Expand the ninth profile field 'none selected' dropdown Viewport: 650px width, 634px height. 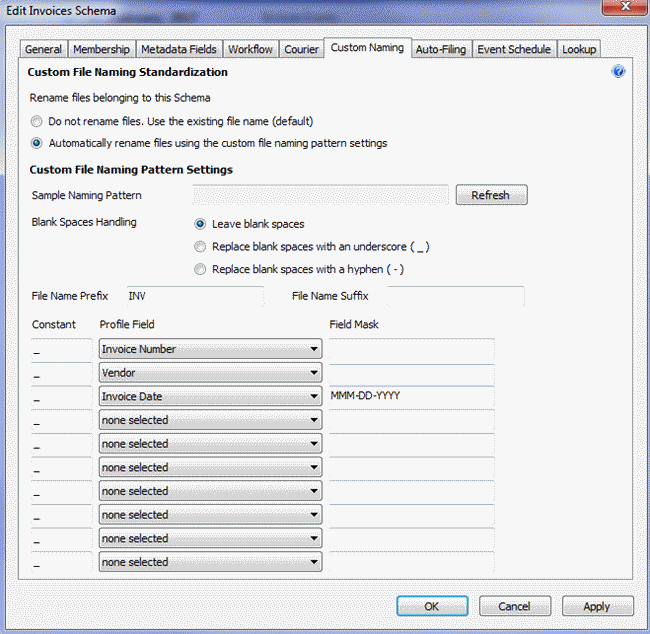point(211,538)
